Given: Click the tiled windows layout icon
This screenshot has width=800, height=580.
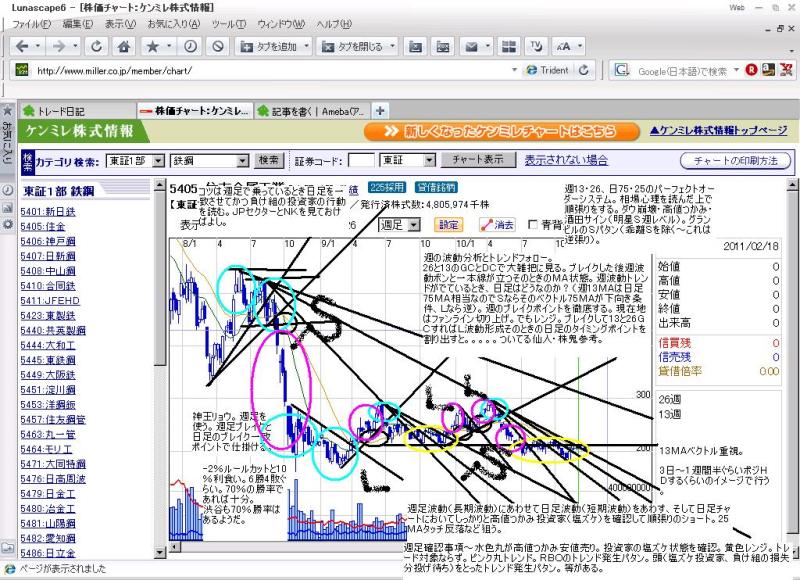Looking at the screenshot, I should tap(509, 46).
